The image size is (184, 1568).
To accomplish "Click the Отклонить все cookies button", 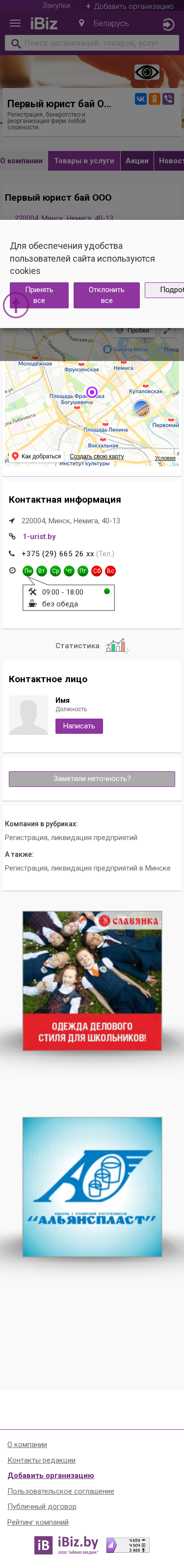I will pyautogui.click(x=107, y=295).
